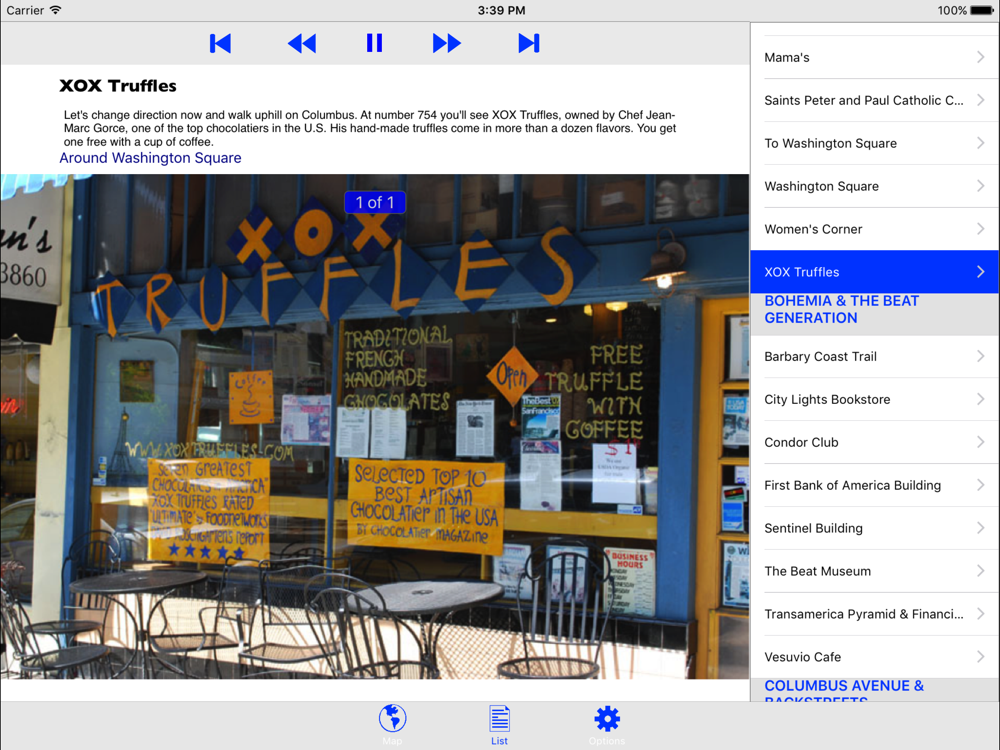The image size is (1000, 750).
Task: Open The Beat Museum stop
Action: [x=875, y=571]
